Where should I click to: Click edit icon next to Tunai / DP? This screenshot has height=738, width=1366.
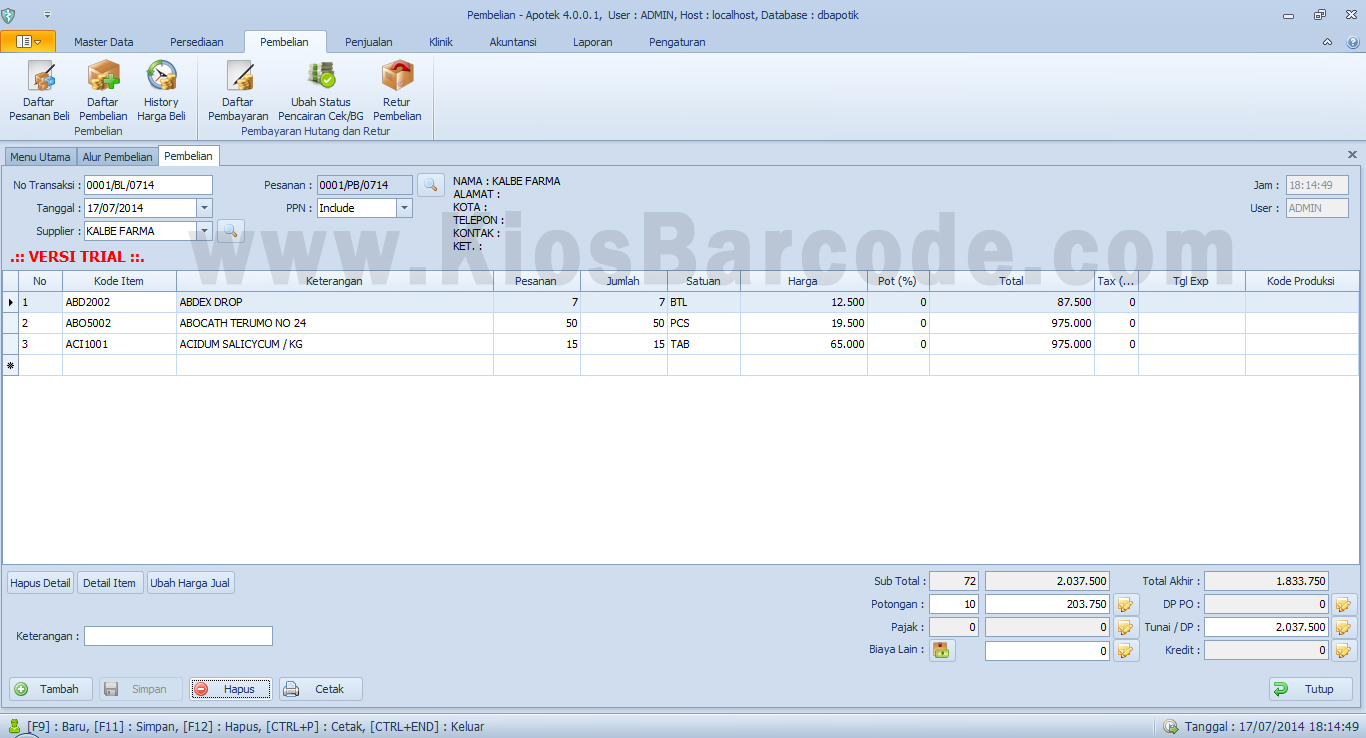1344,628
